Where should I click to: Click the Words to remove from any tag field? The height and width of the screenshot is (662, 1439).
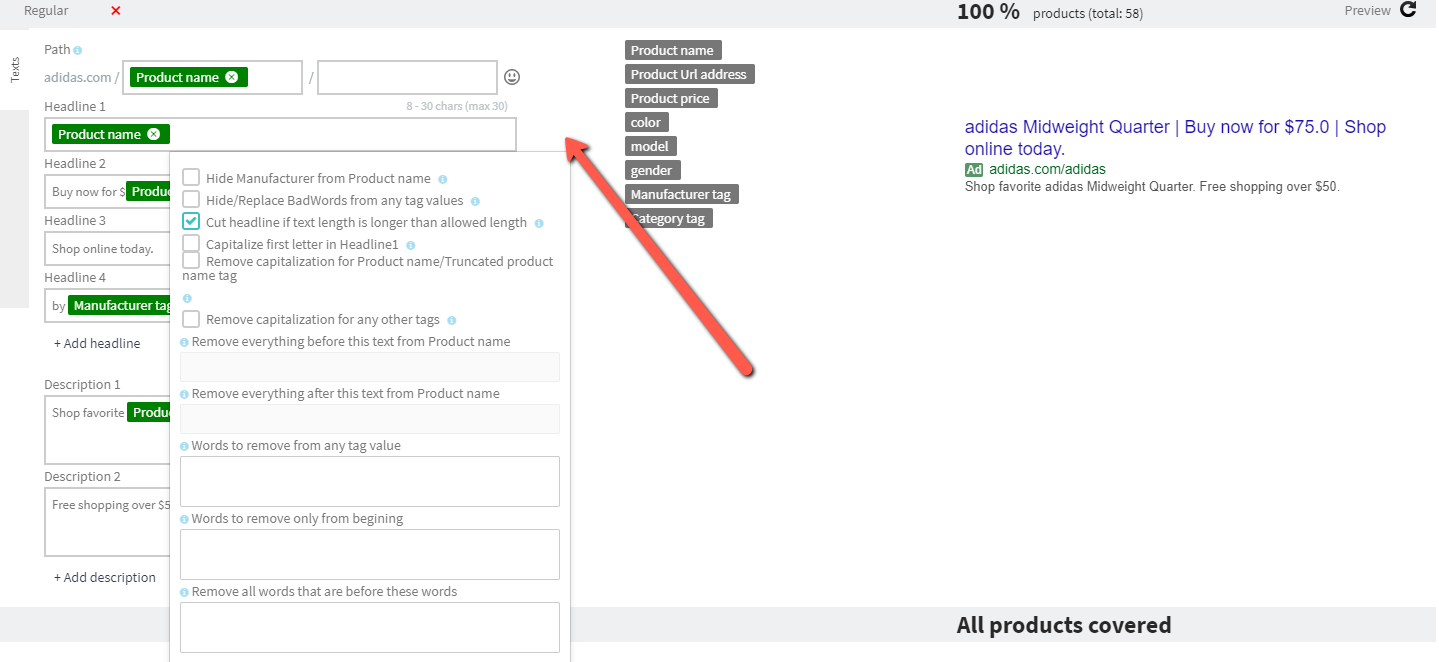pyautogui.click(x=369, y=481)
